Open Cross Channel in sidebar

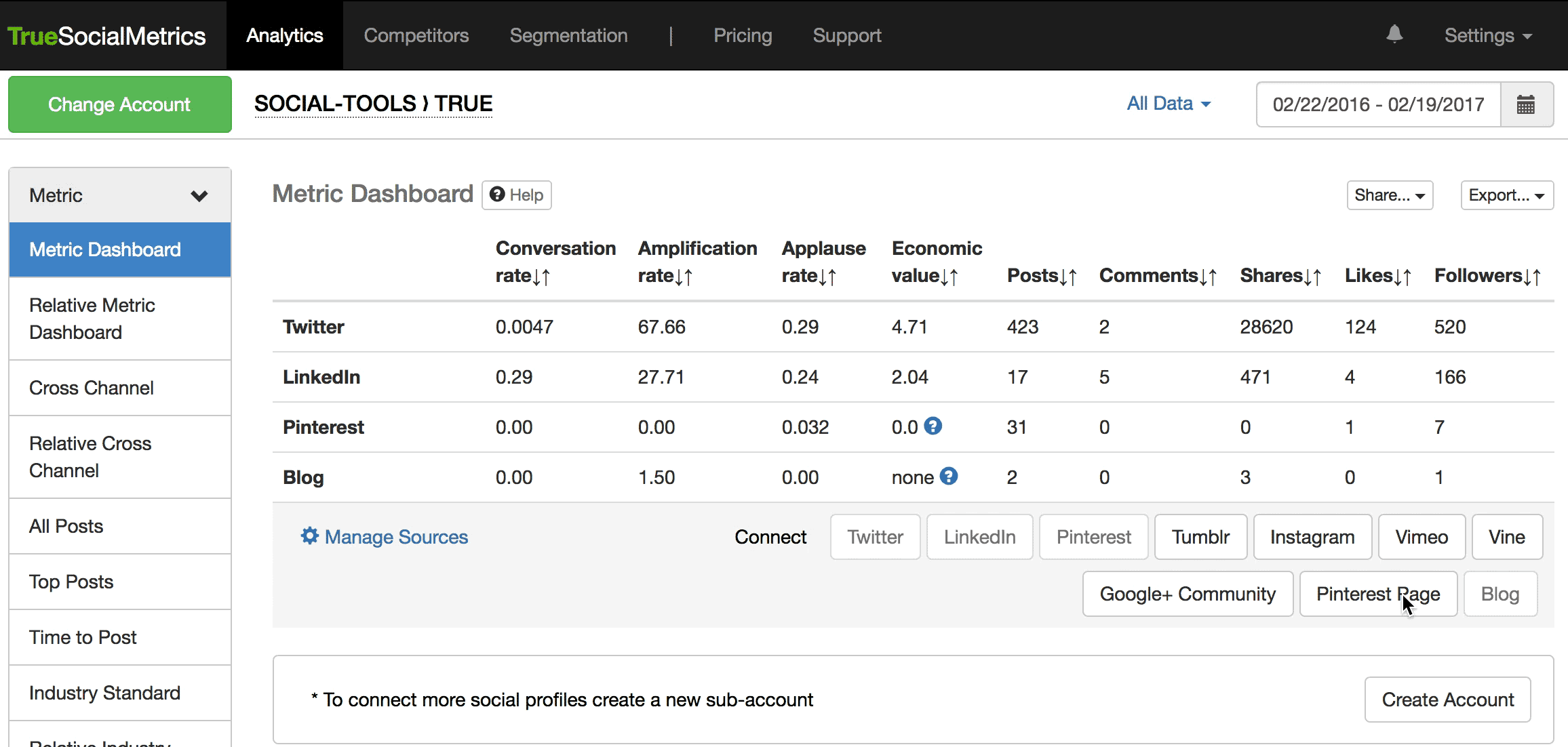pos(92,388)
